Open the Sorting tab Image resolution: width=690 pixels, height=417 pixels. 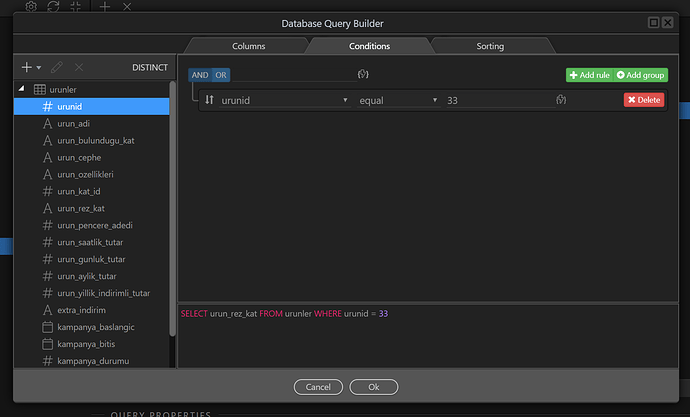coord(490,46)
